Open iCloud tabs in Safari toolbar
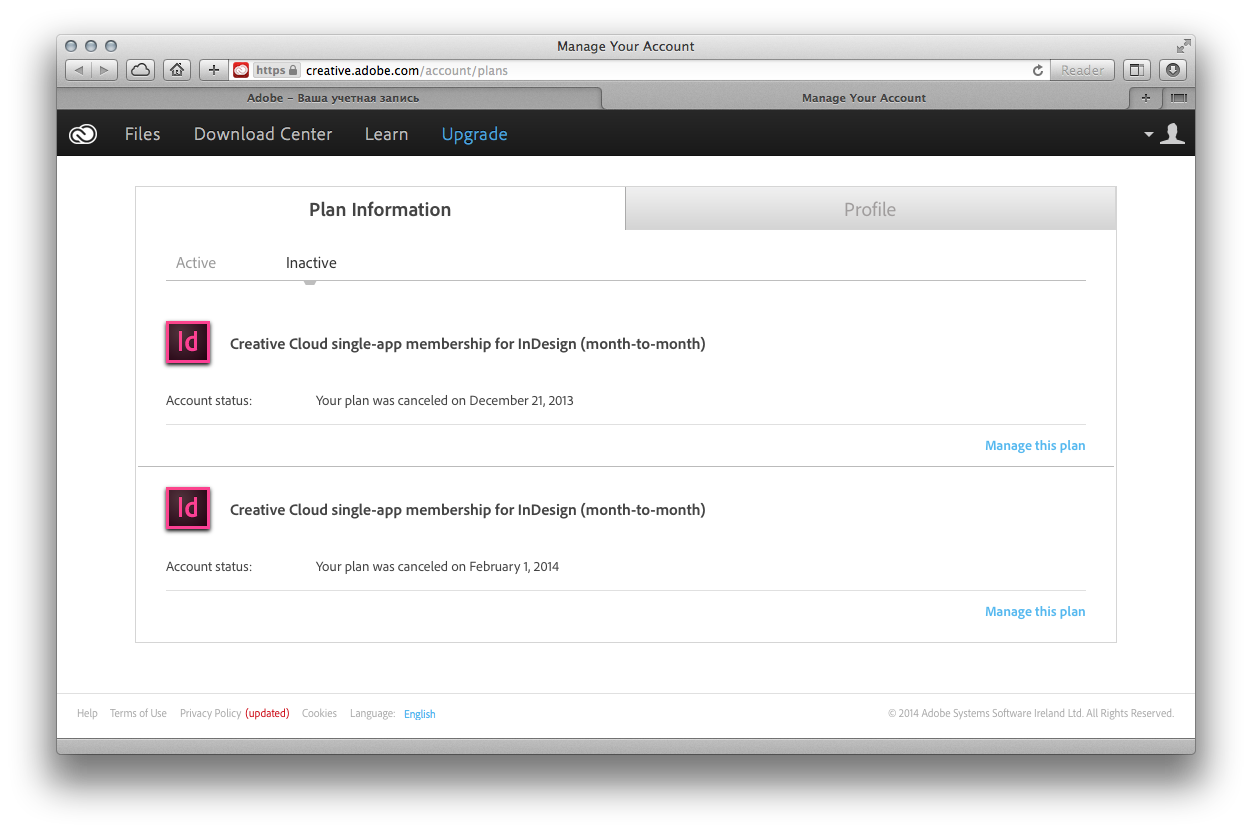 pos(140,70)
